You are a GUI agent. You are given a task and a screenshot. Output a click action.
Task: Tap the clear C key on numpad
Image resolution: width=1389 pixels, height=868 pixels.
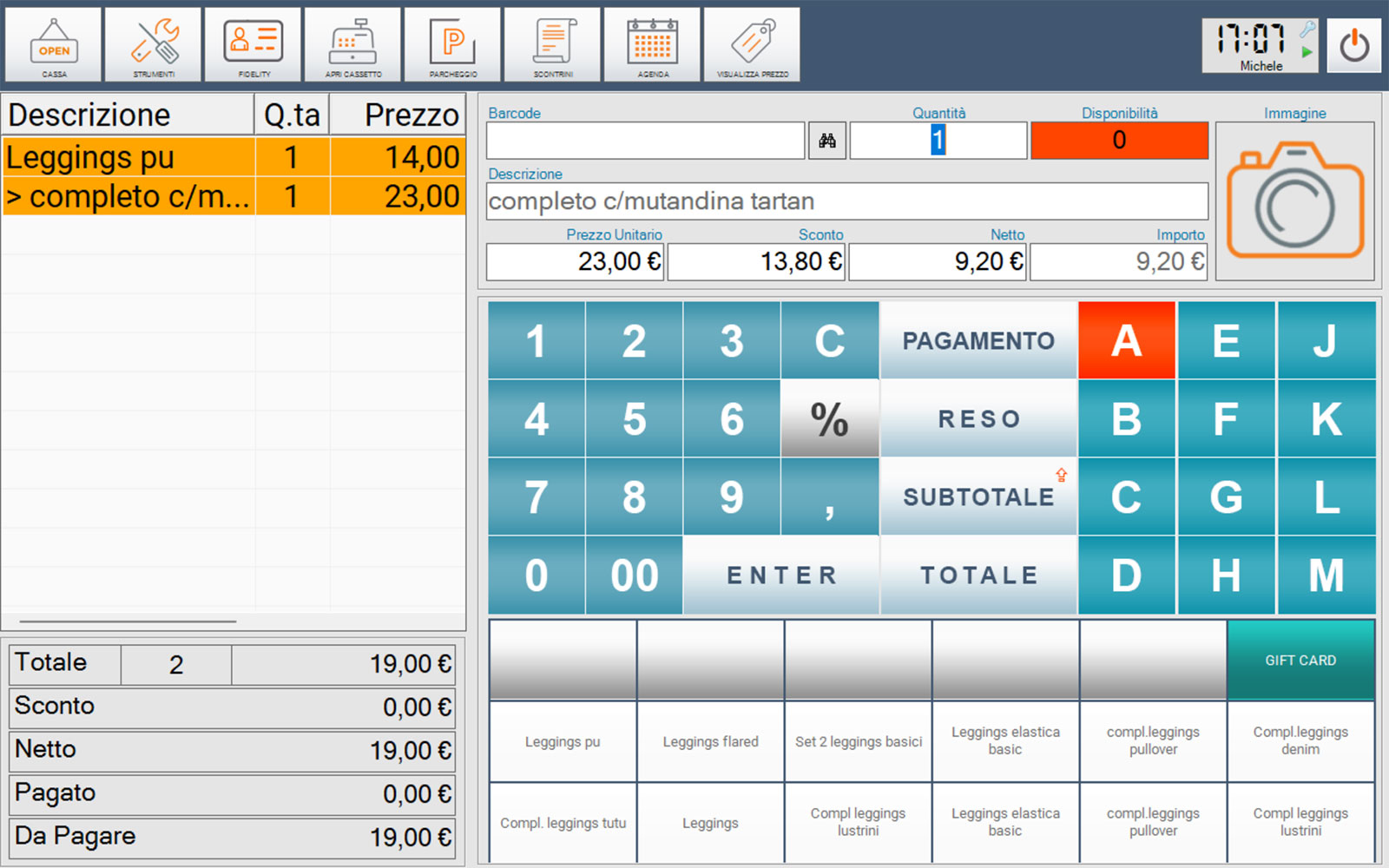[x=830, y=340]
